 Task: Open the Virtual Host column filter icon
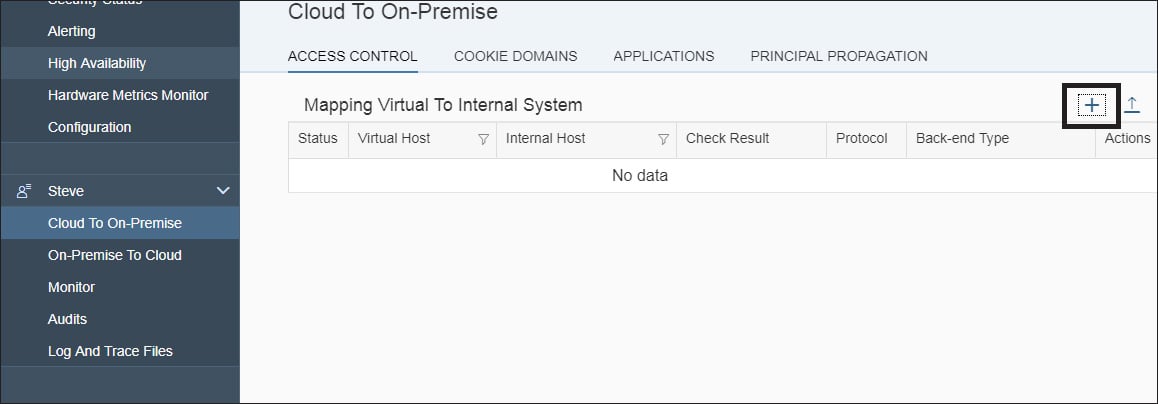click(x=484, y=139)
